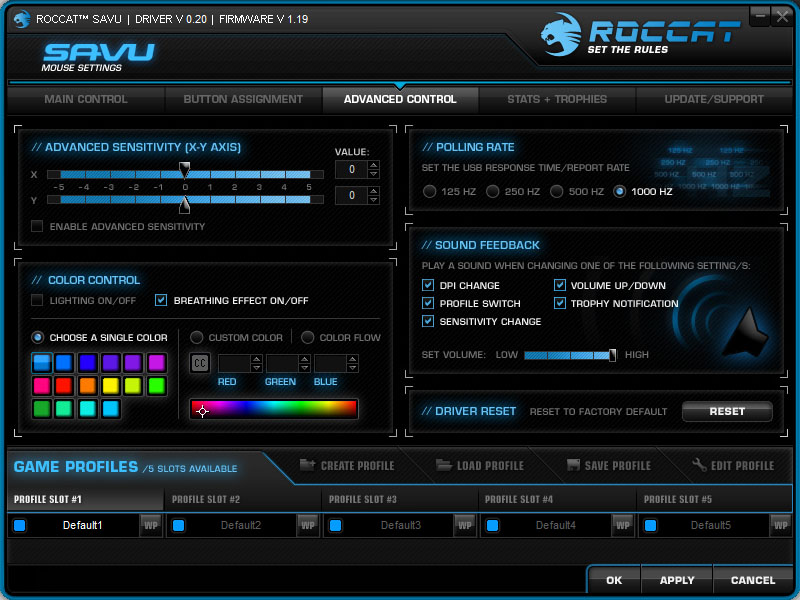Go to Update/Support tab
The image size is (800, 600).
click(714, 99)
